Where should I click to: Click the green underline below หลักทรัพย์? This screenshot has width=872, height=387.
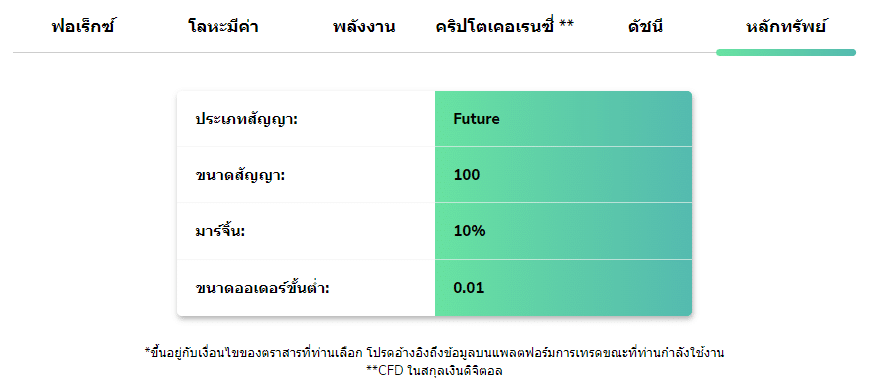(786, 52)
